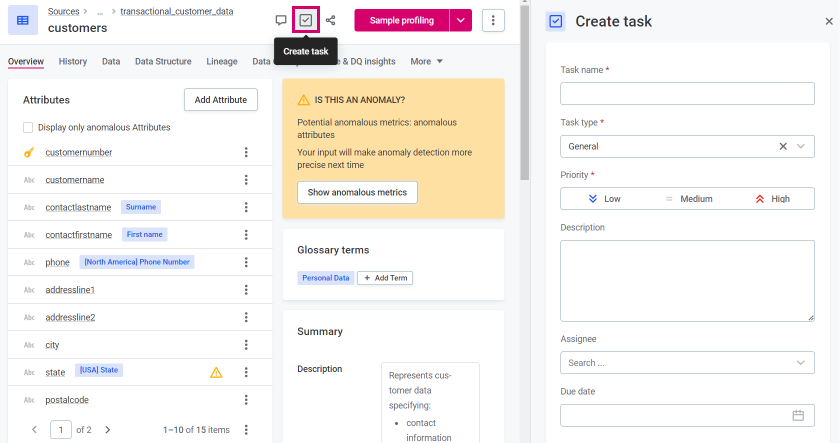Screen dimensions: 840x443
Task: Choose Medium priority option
Action: coord(688,199)
